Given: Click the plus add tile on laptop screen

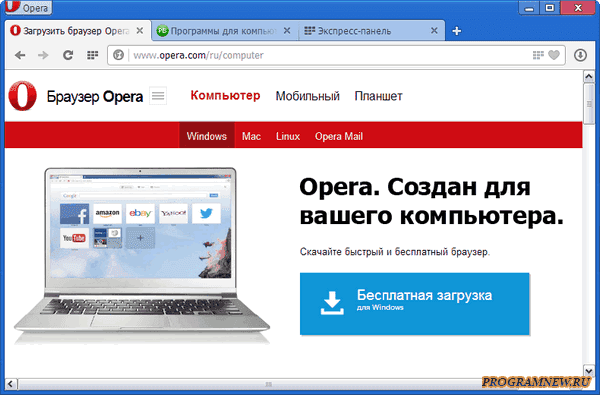Looking at the screenshot, I should pyautogui.click(x=140, y=238).
